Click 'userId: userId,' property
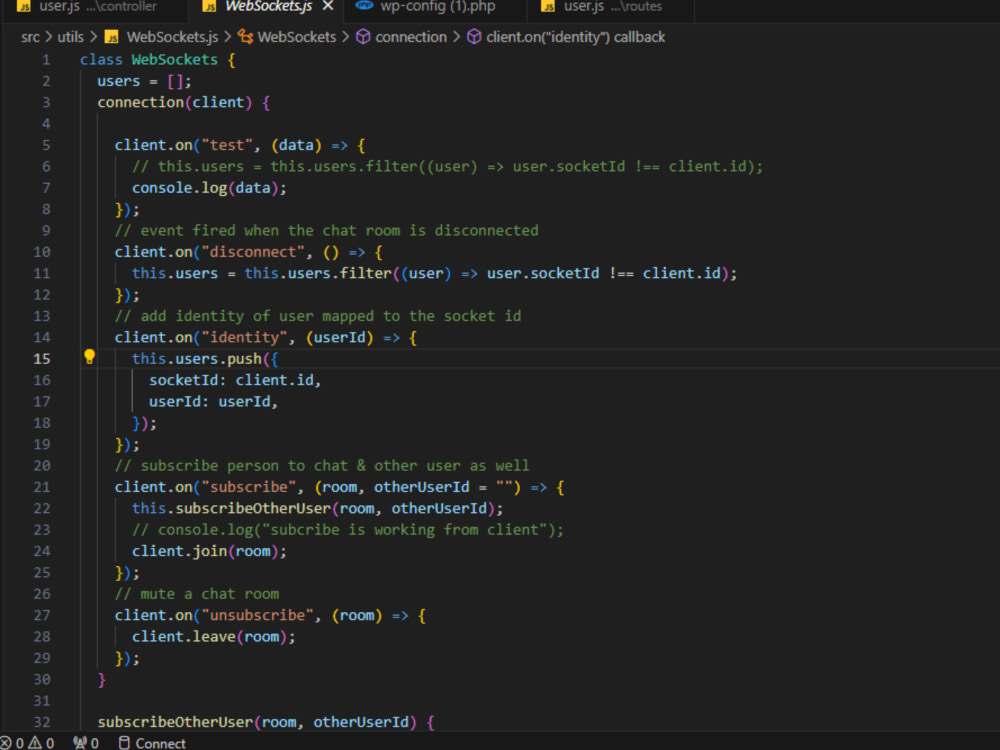The height and width of the screenshot is (750, 1000). click(214, 402)
